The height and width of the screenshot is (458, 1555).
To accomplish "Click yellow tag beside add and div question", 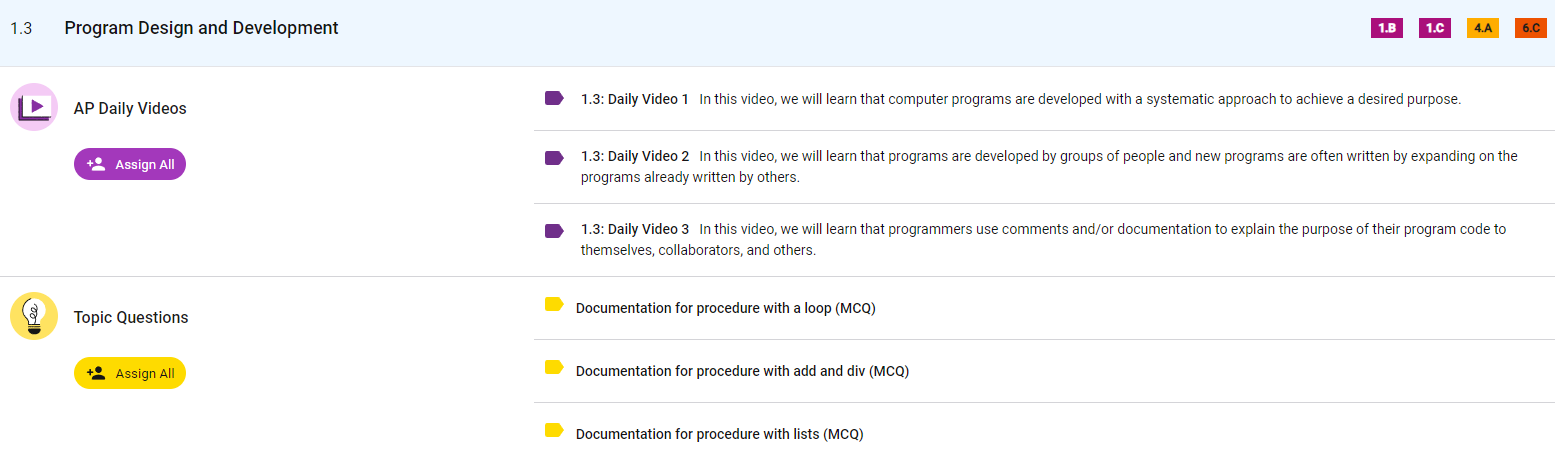I will coord(554,367).
